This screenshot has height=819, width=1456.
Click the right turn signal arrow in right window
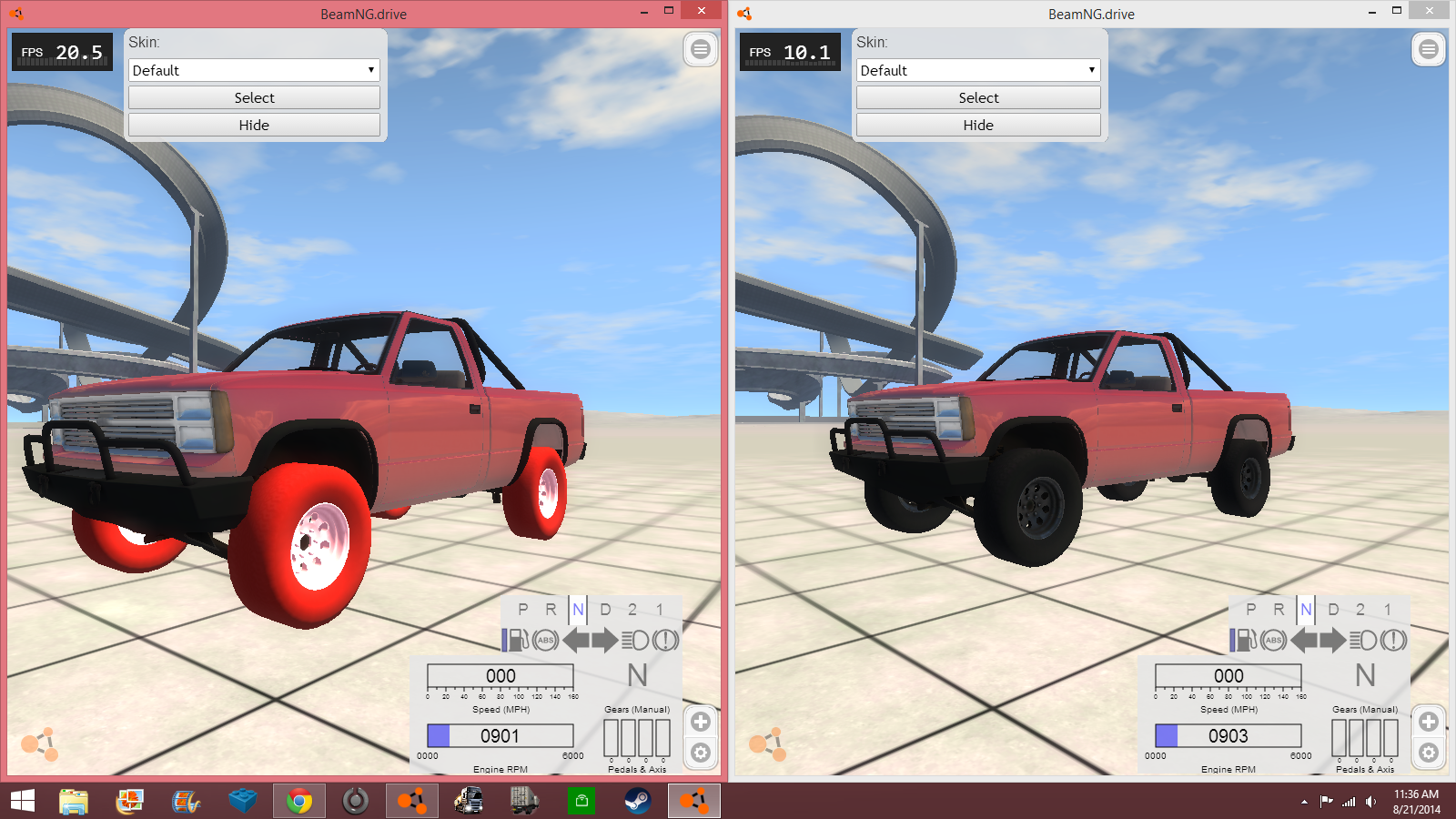point(1333,640)
